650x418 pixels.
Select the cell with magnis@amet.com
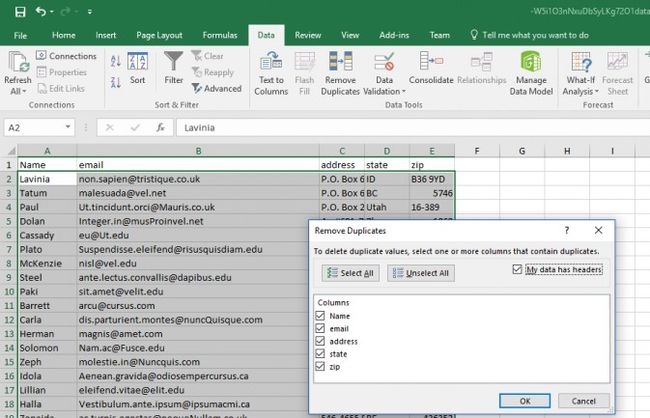point(198,334)
